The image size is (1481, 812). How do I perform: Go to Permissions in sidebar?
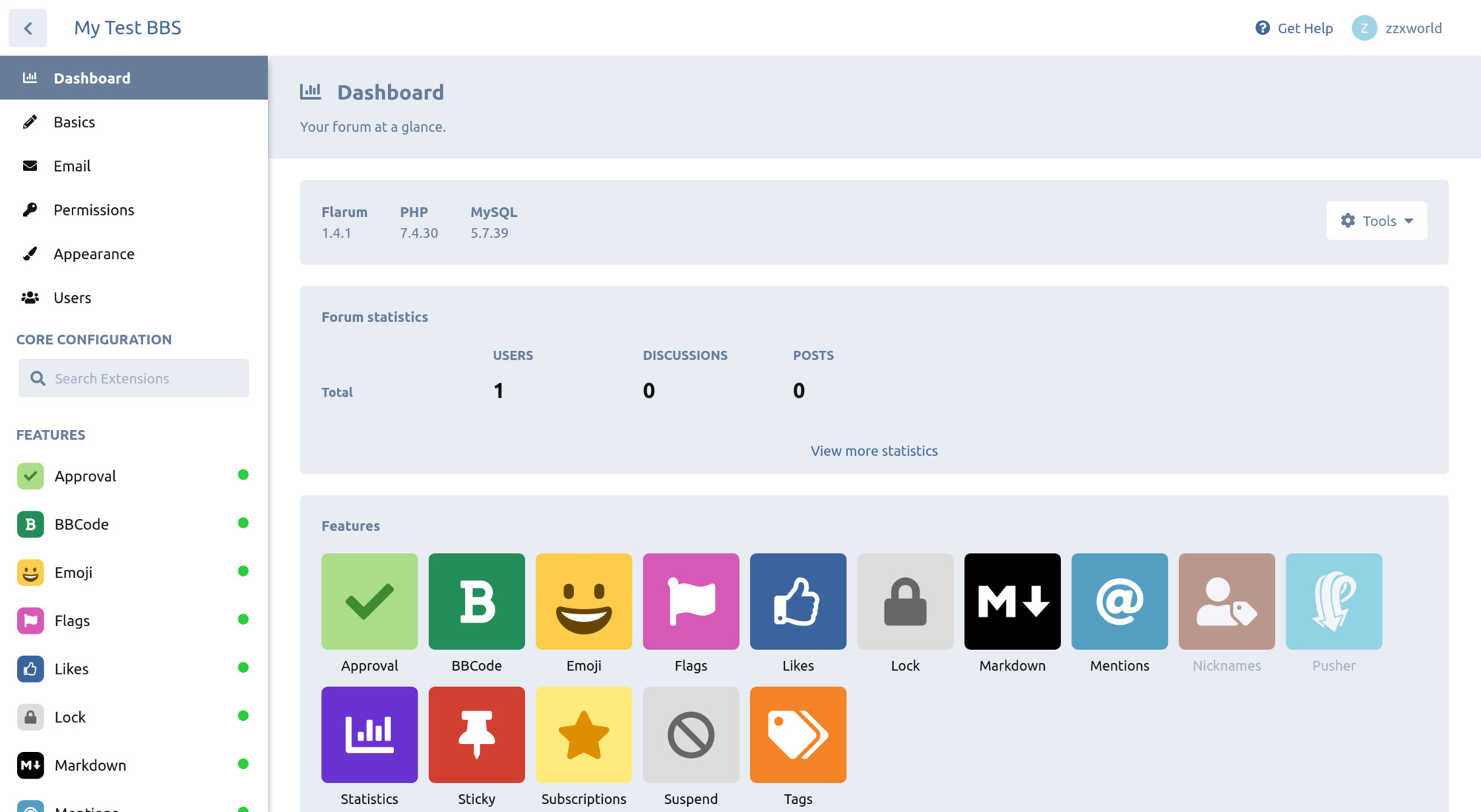[93, 210]
